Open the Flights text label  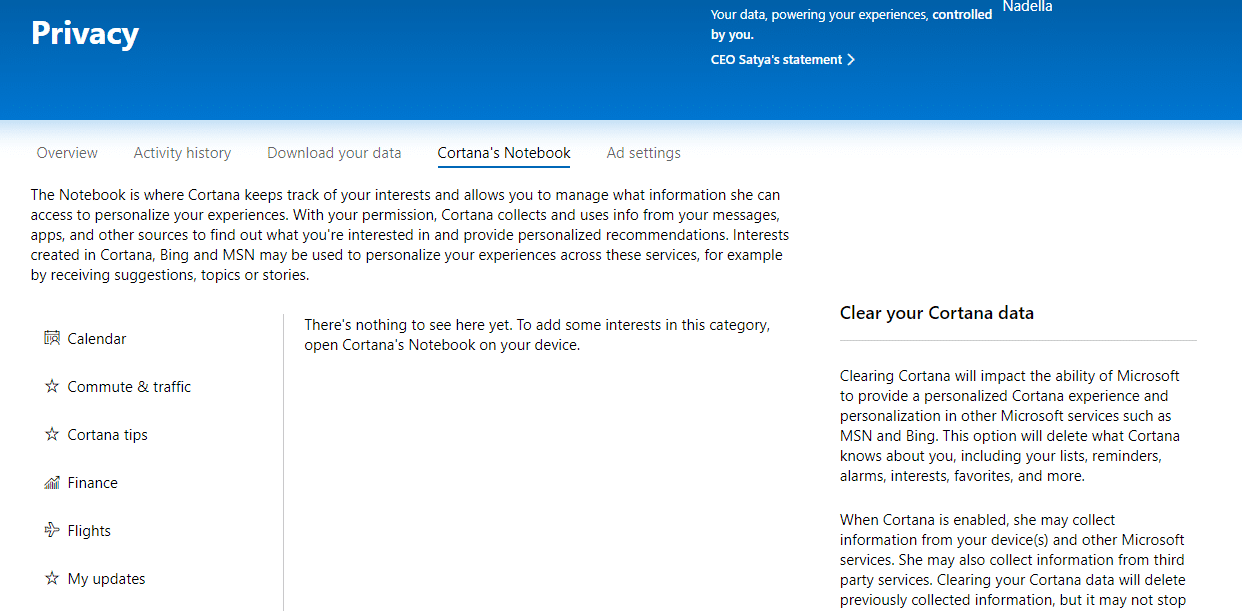pyautogui.click(x=89, y=531)
